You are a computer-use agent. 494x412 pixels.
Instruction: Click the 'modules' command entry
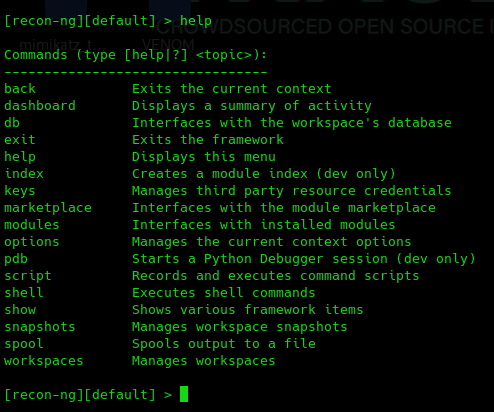click(x=32, y=225)
